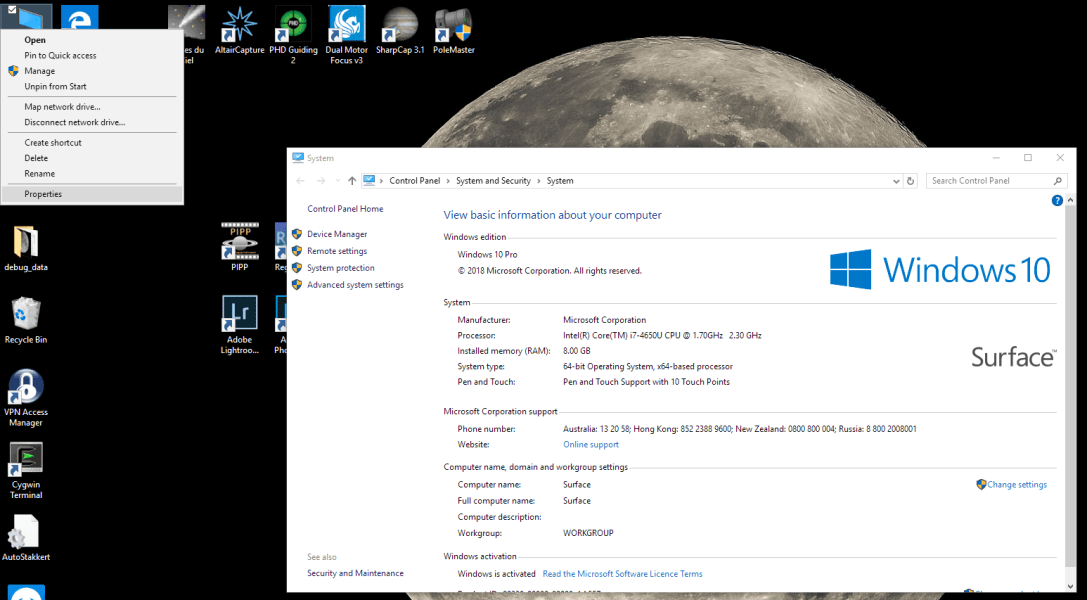Open Microsoft Edge from the taskbar
This screenshot has width=1087, height=600.
click(x=79, y=16)
